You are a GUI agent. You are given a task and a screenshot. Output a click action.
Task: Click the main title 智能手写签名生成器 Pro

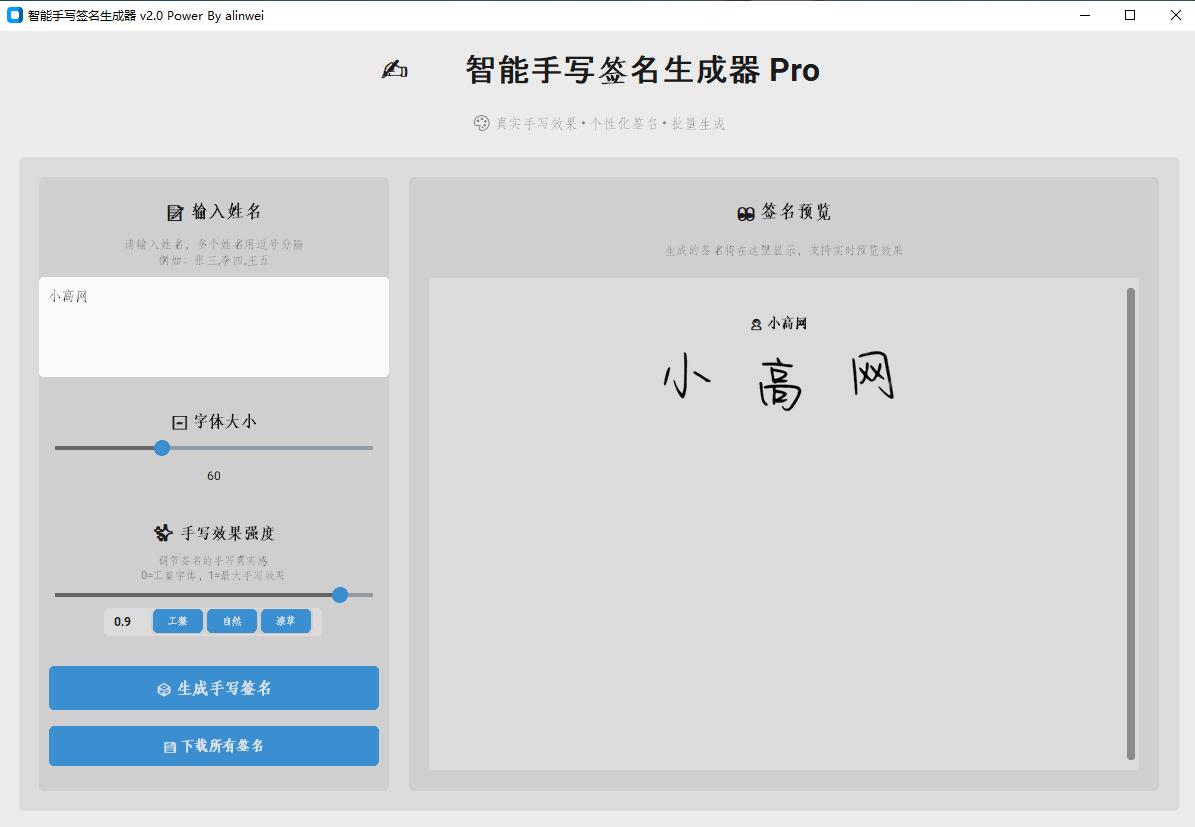click(642, 70)
